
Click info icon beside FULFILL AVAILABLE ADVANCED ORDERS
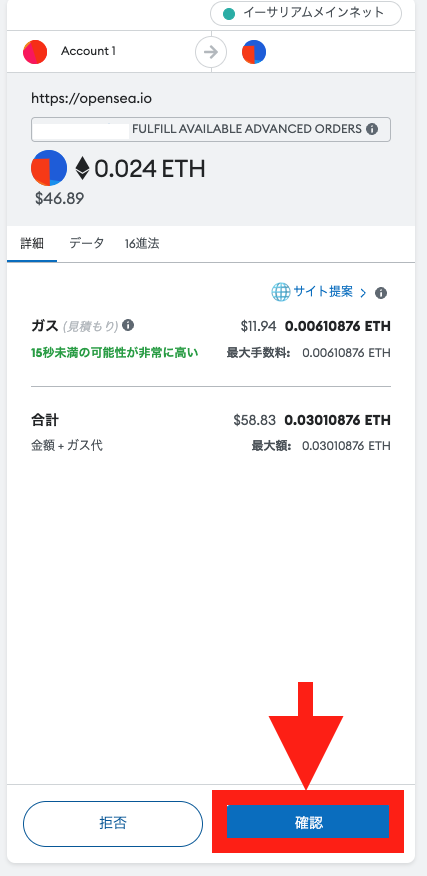tap(372, 129)
